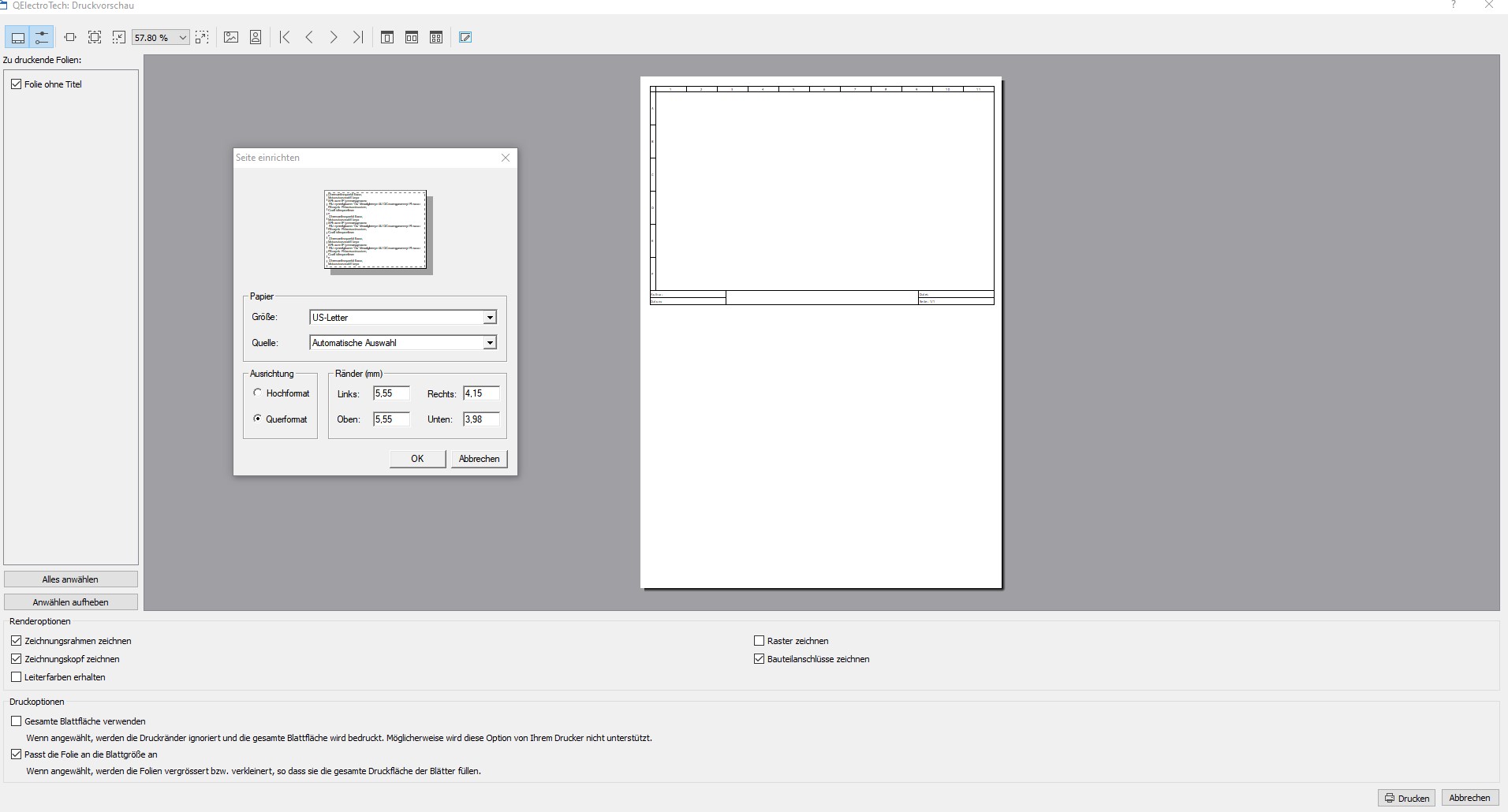Show overview of all pages
Image resolution: width=1508 pixels, height=812 pixels.
pos(436,37)
